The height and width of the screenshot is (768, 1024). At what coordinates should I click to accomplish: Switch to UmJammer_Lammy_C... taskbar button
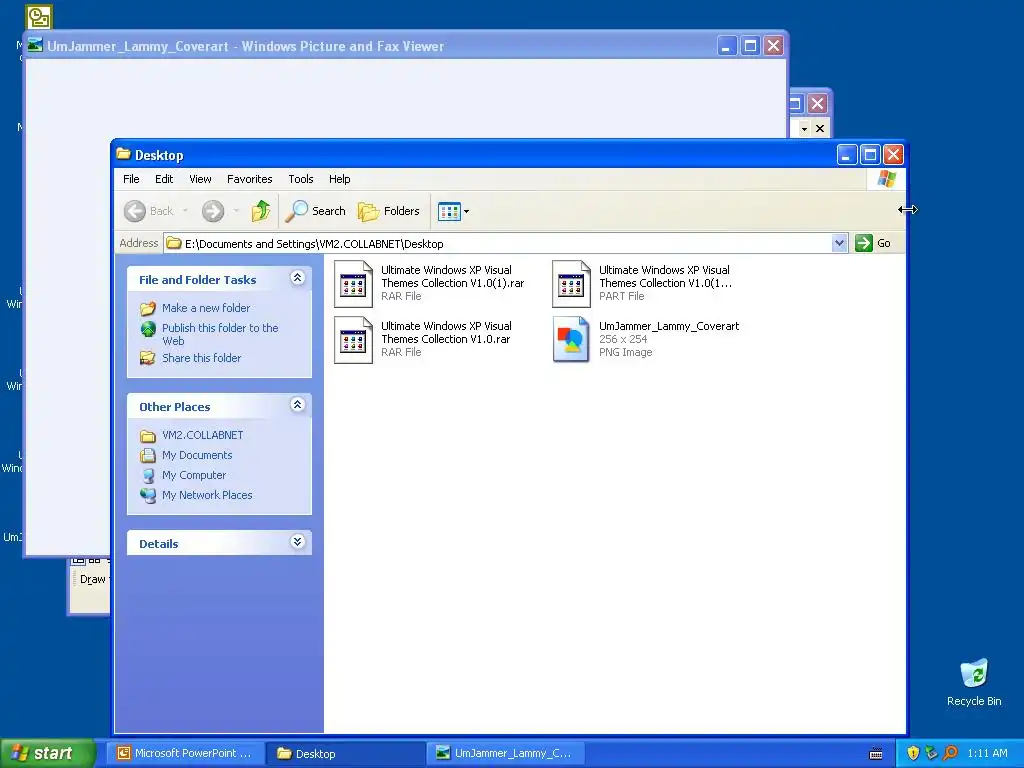point(506,753)
